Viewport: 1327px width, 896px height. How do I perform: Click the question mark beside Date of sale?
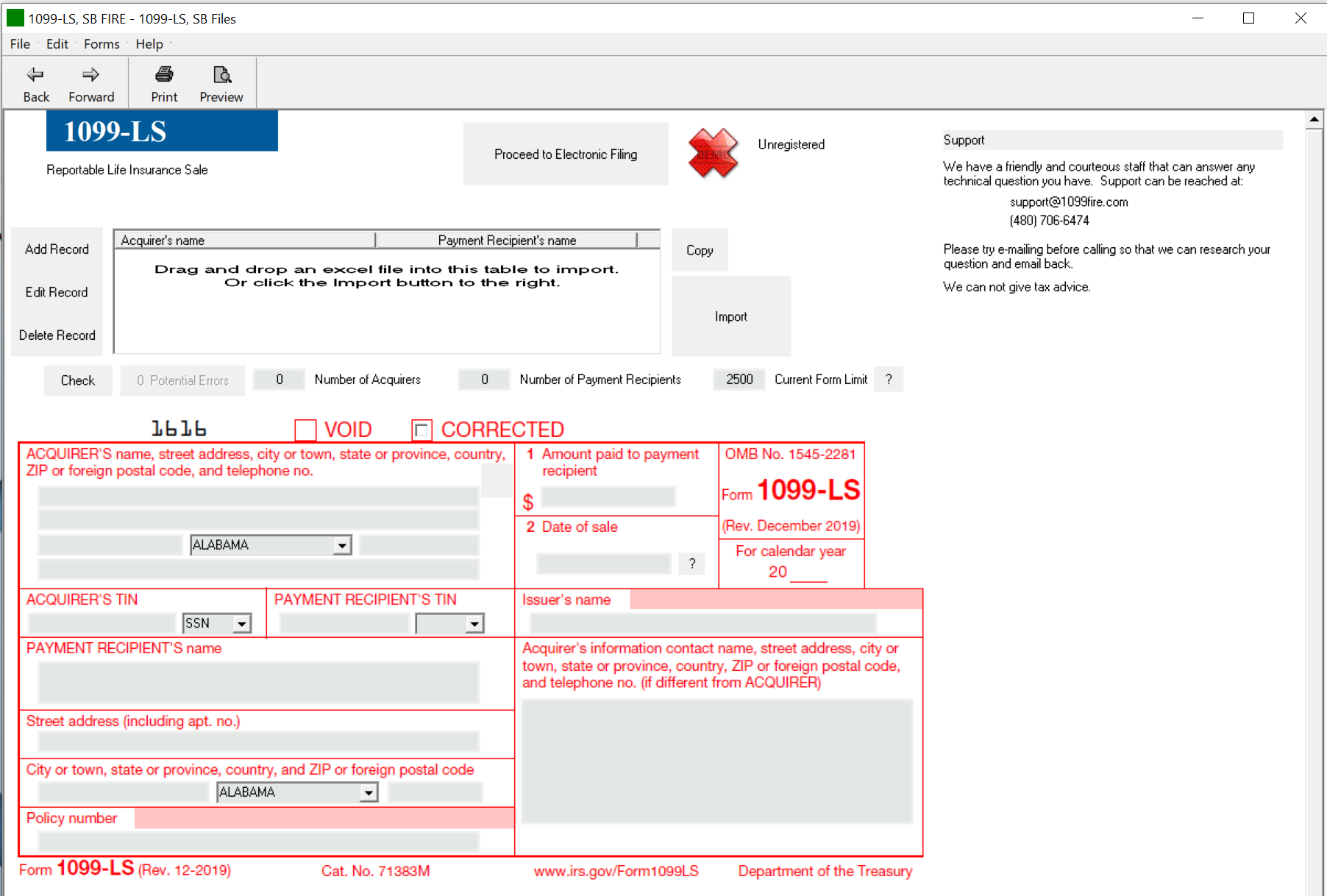[x=691, y=564]
